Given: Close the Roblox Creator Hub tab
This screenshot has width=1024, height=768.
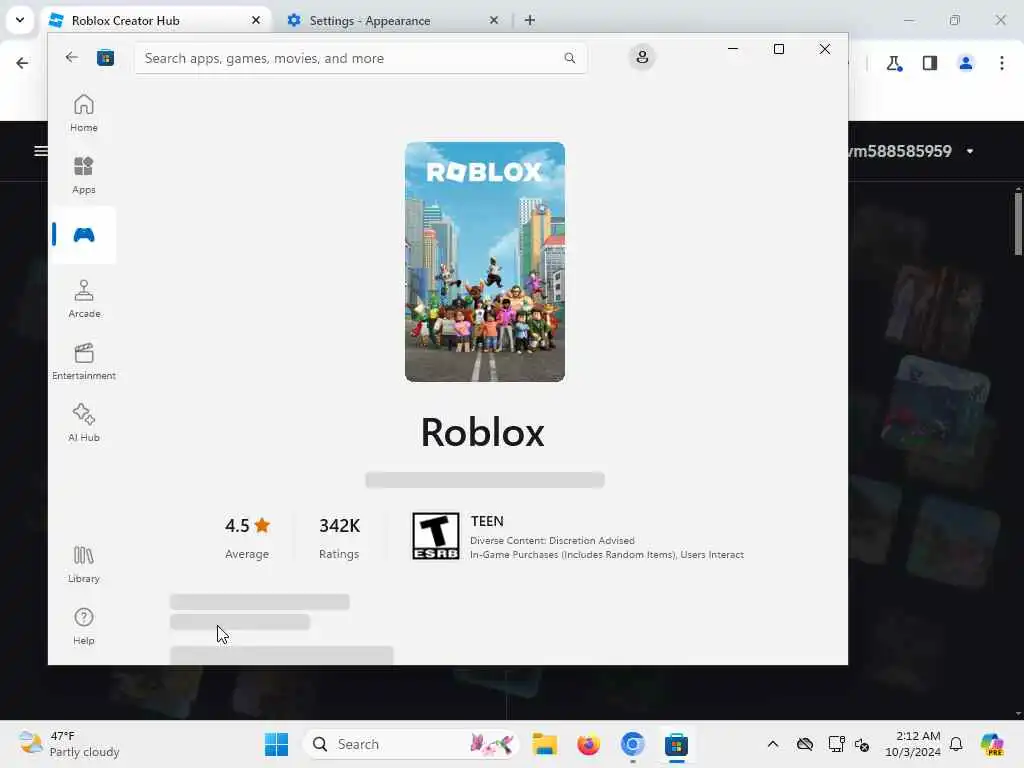Looking at the screenshot, I should tap(256, 20).
